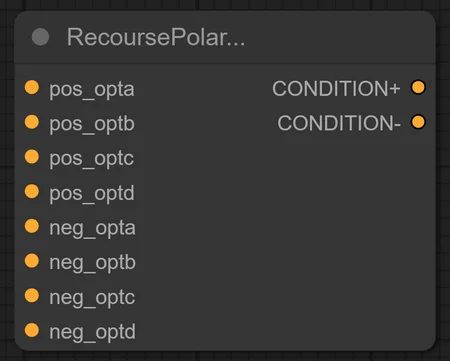Click the neg_optb input socket dot
This screenshot has width=450, height=361.
pyautogui.click(x=32, y=261)
